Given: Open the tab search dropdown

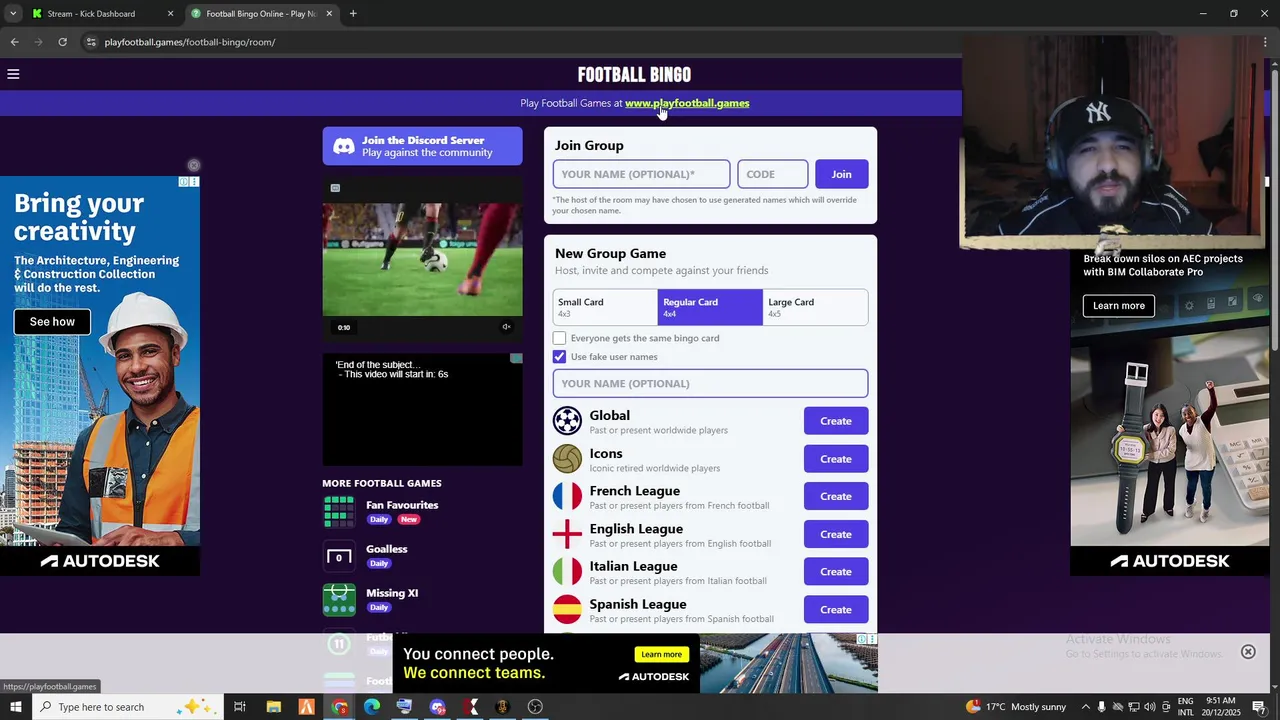Looking at the screenshot, I should pyautogui.click(x=12, y=14).
